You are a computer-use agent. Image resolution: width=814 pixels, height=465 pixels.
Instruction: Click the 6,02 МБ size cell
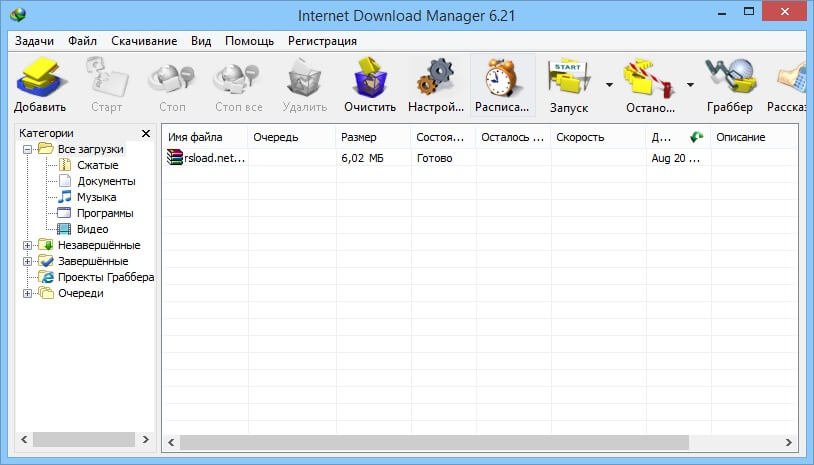click(x=362, y=158)
